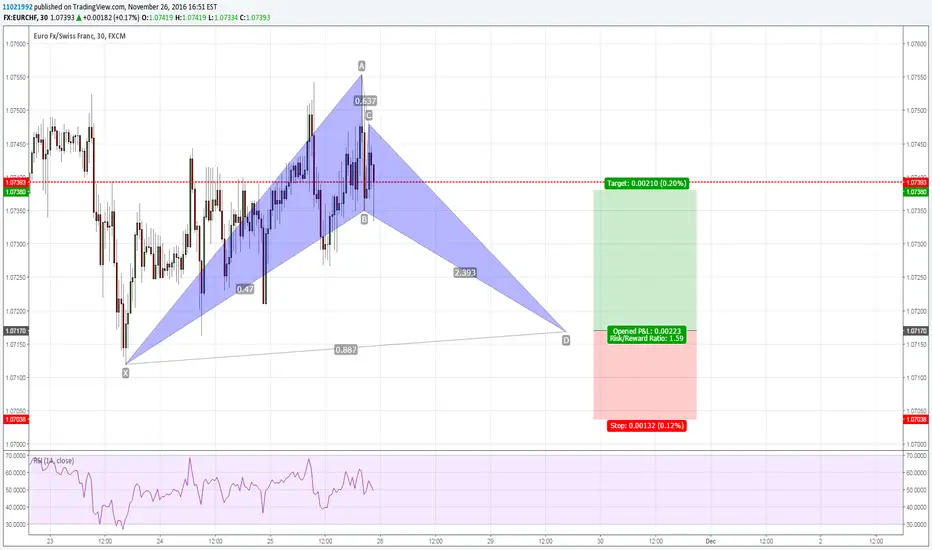Select the pattern point label X
This screenshot has width=932, height=550.
125,373
